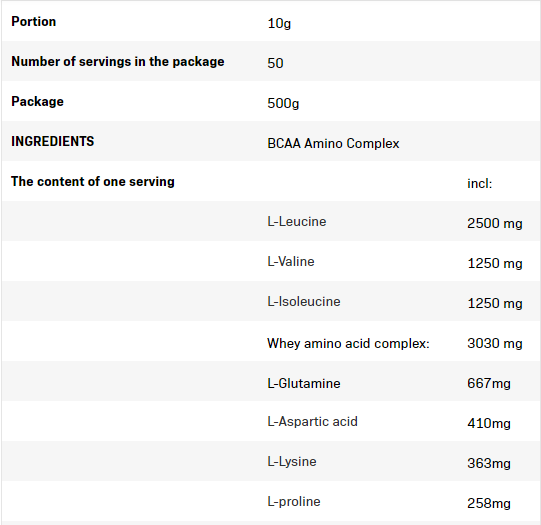Click the L-Aspartic acid row
The width and height of the screenshot is (541, 525).
270,421
